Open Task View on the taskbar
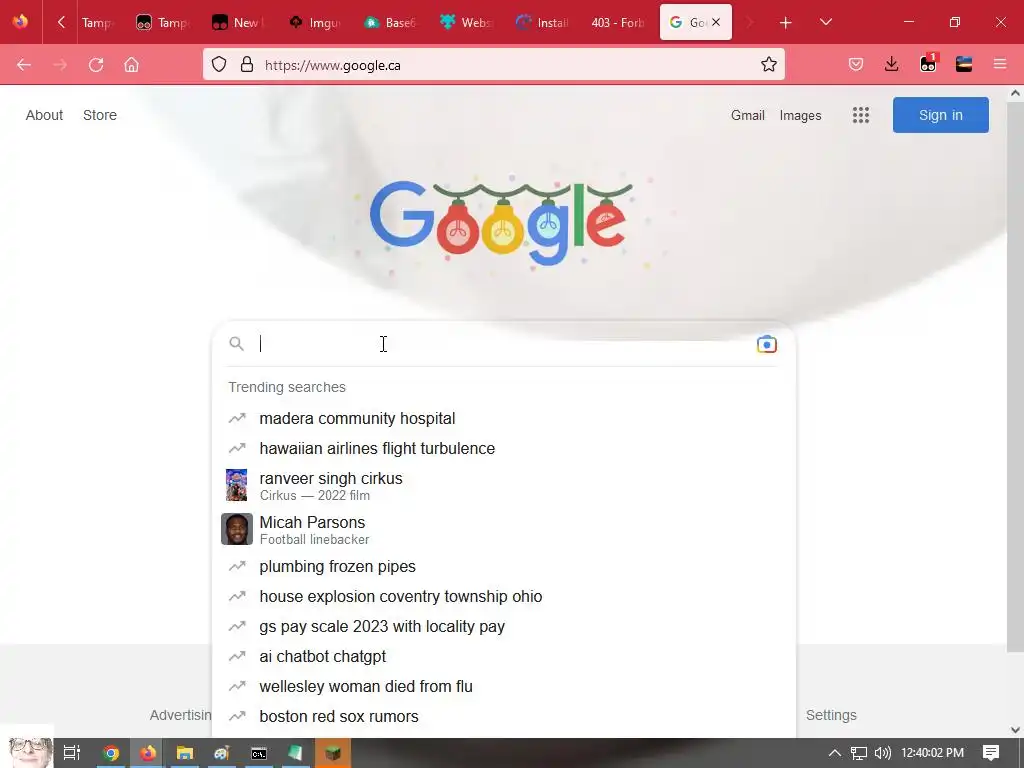 pos(72,753)
